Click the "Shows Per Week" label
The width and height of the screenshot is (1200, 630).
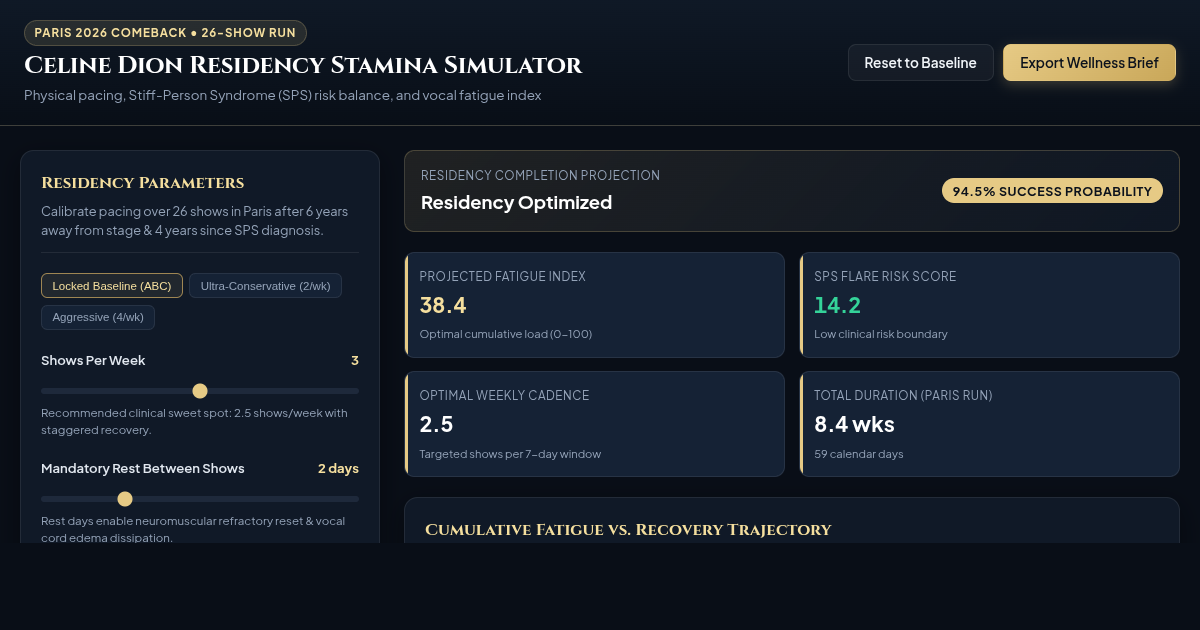coord(93,361)
